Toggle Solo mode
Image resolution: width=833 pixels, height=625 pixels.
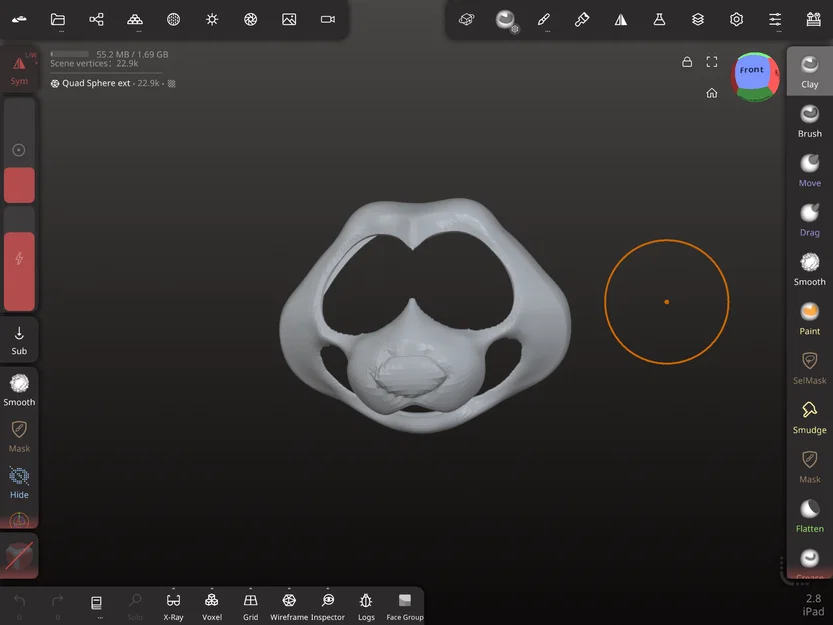135,606
